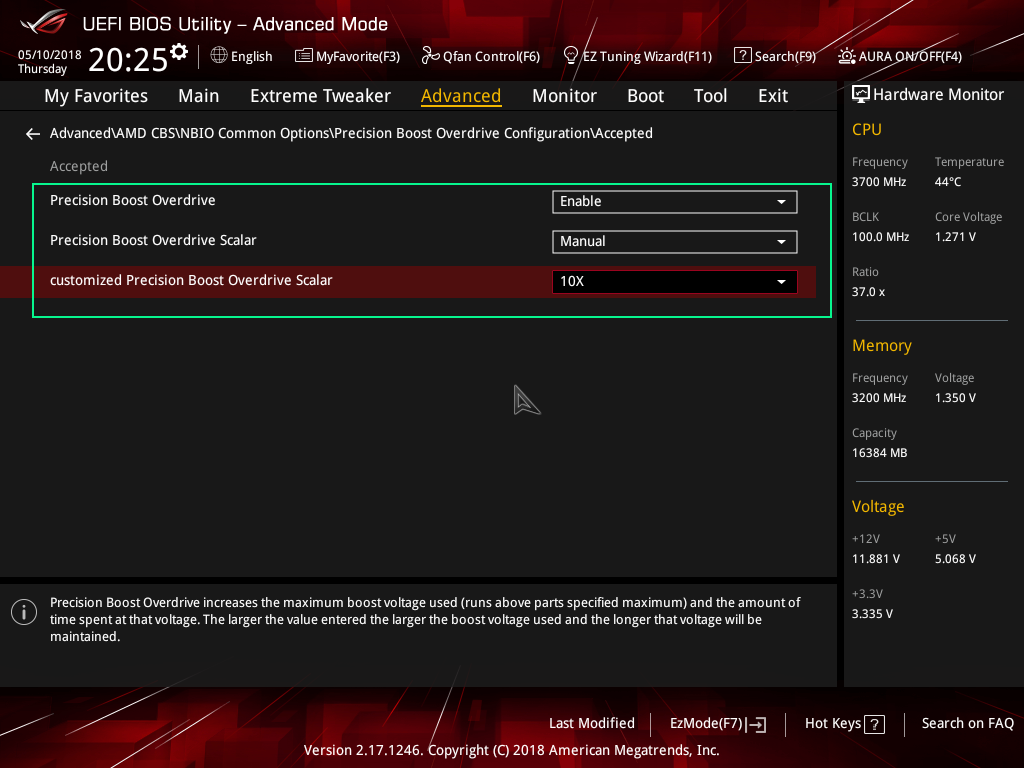The width and height of the screenshot is (1024, 768).
Task: Click the Hot Keys question mark icon
Action: click(x=874, y=724)
